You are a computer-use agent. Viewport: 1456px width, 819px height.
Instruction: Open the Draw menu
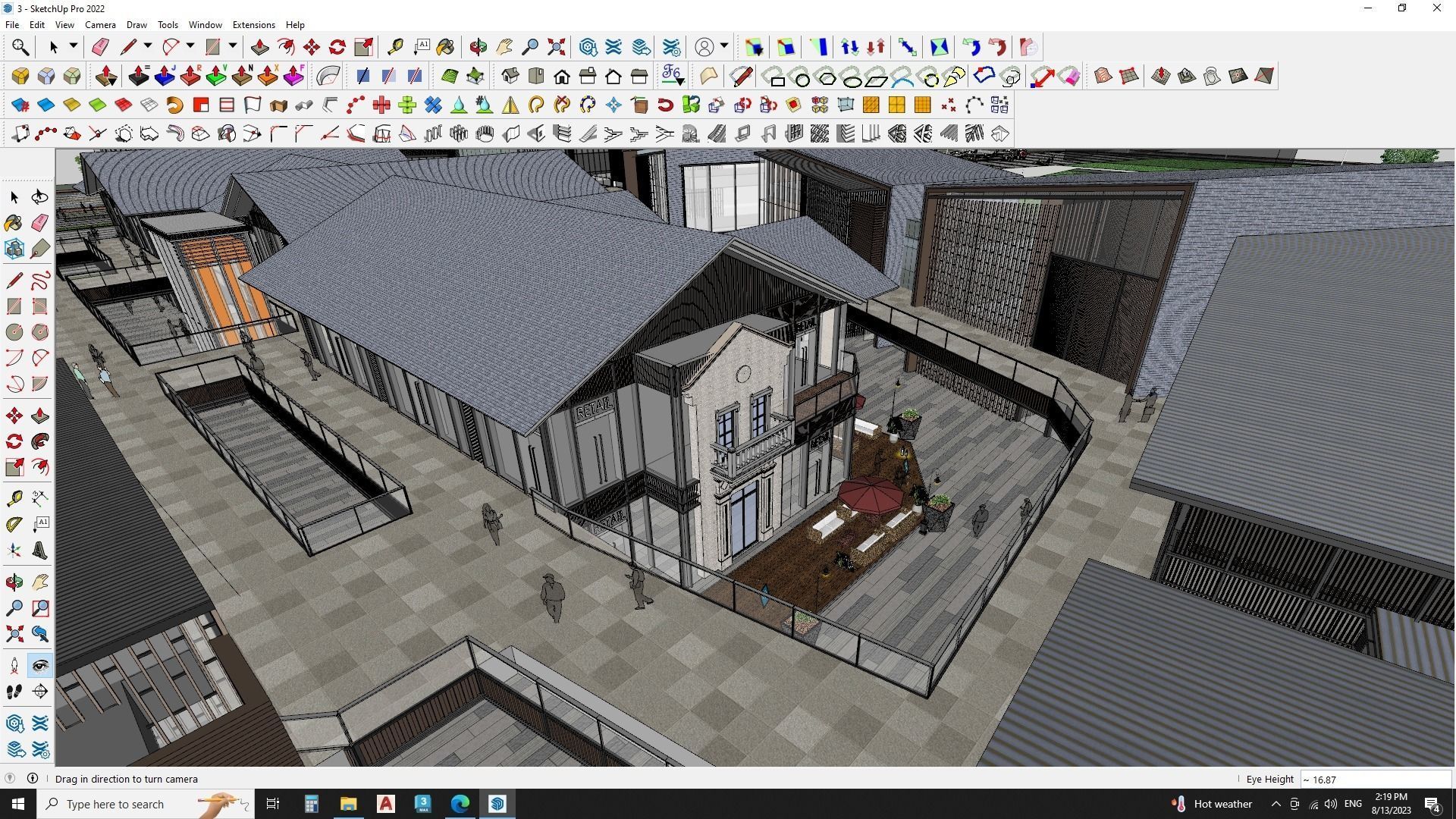[x=136, y=25]
